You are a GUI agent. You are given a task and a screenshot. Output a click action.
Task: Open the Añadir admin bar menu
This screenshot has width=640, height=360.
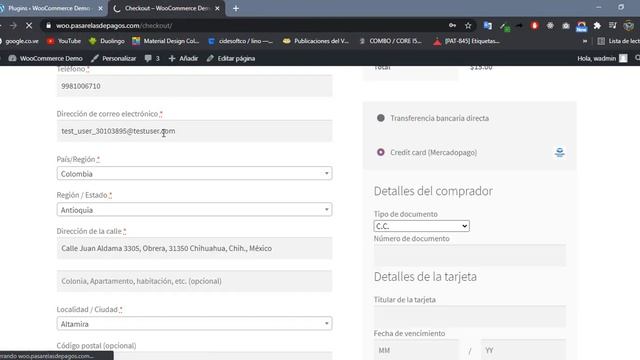pyautogui.click(x=183, y=58)
